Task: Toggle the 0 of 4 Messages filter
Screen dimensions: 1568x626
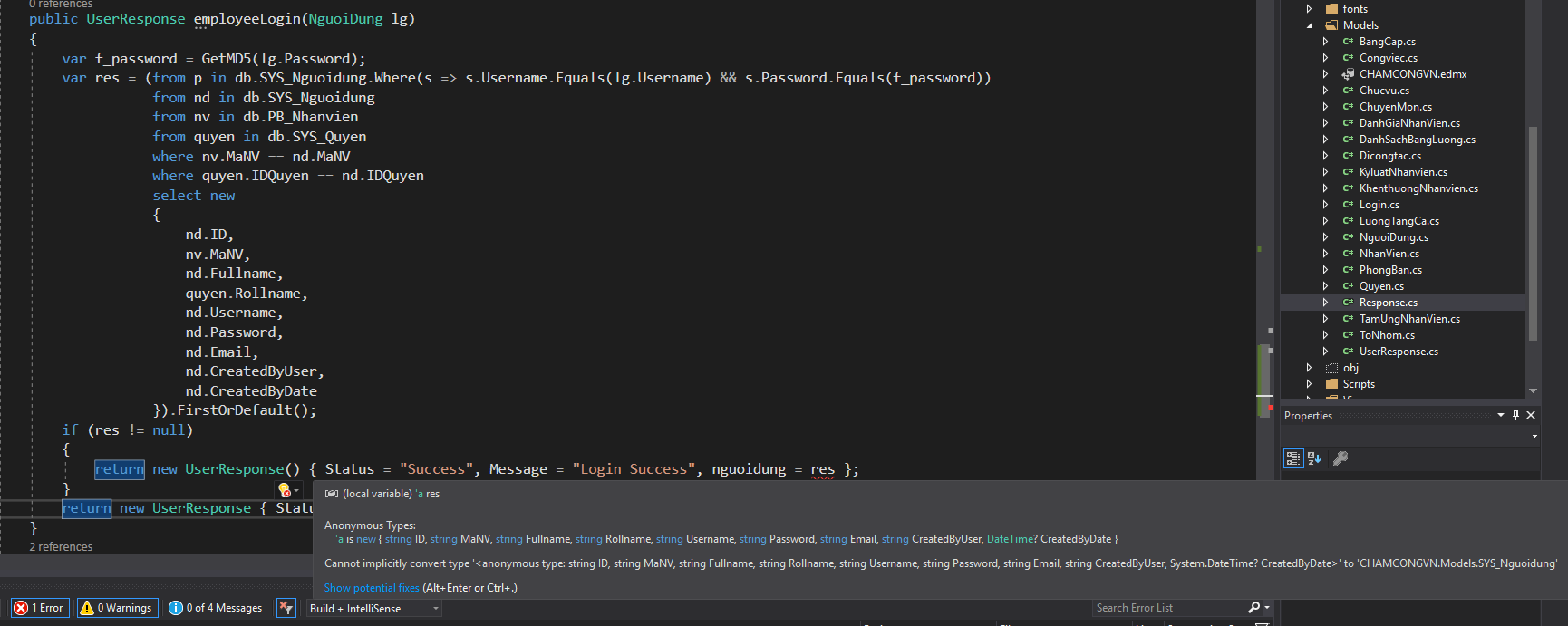Action: [x=216, y=608]
